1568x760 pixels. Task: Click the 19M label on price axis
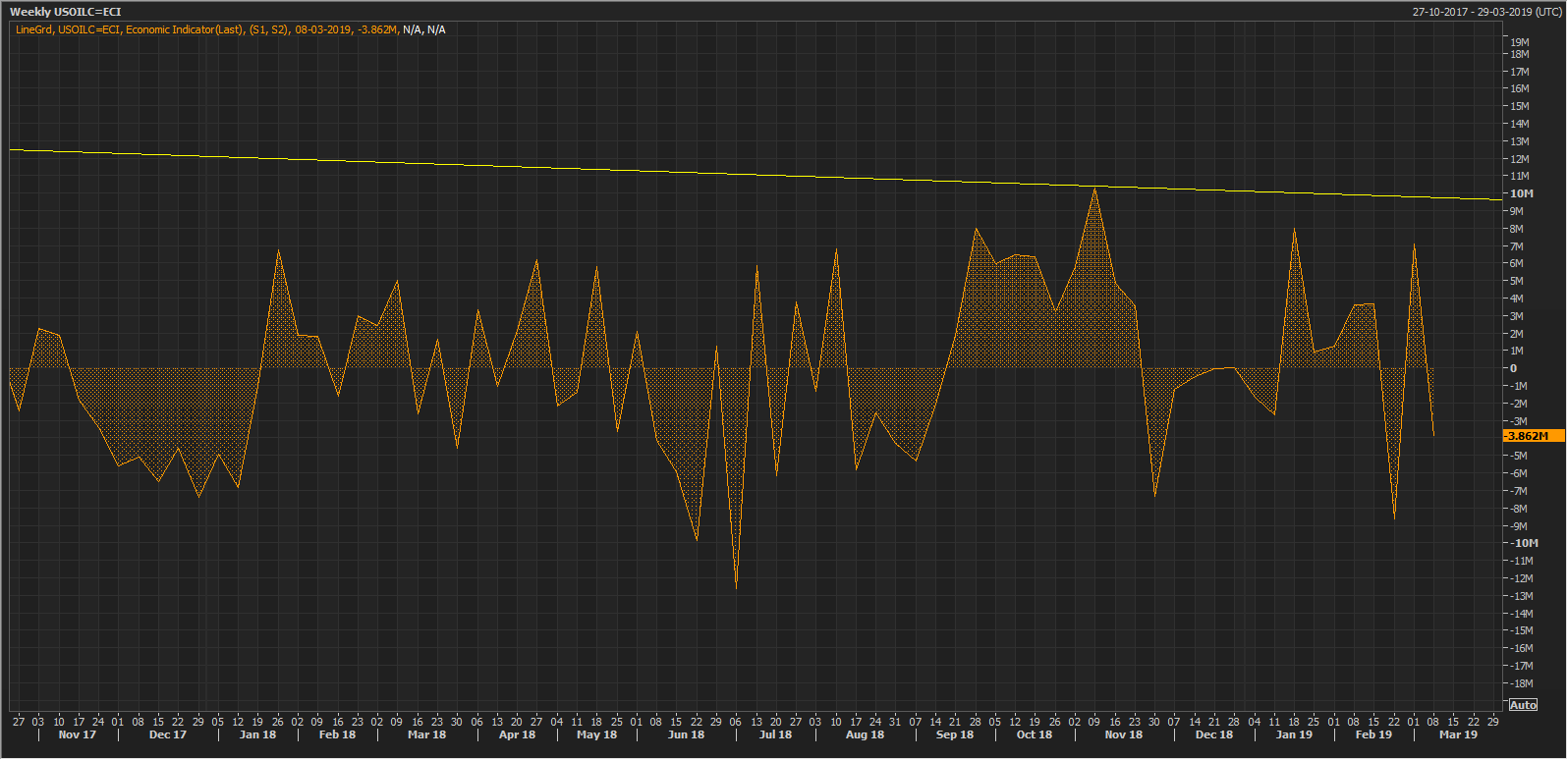pos(1520,42)
